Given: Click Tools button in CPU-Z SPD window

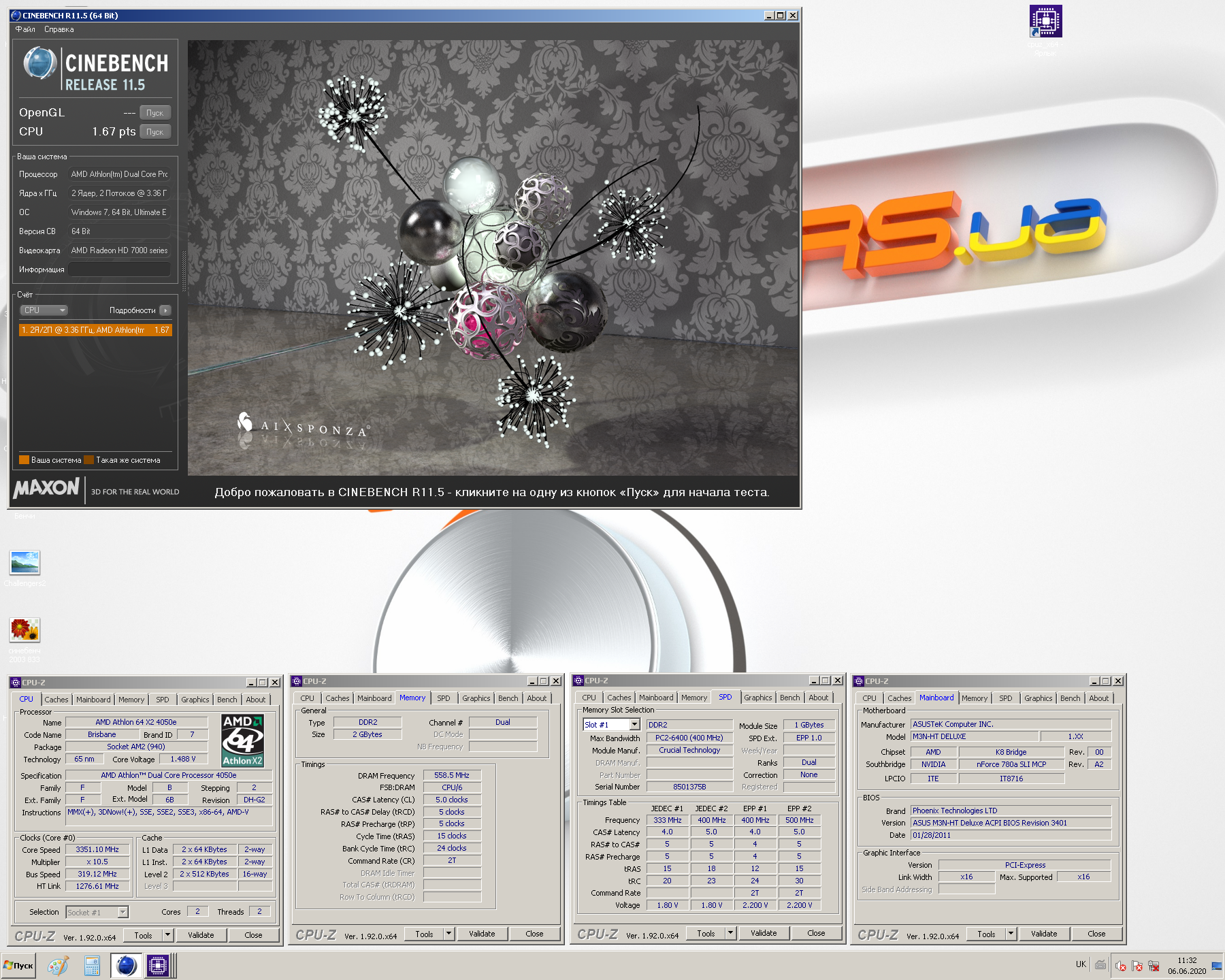Looking at the screenshot, I should coord(706,933).
